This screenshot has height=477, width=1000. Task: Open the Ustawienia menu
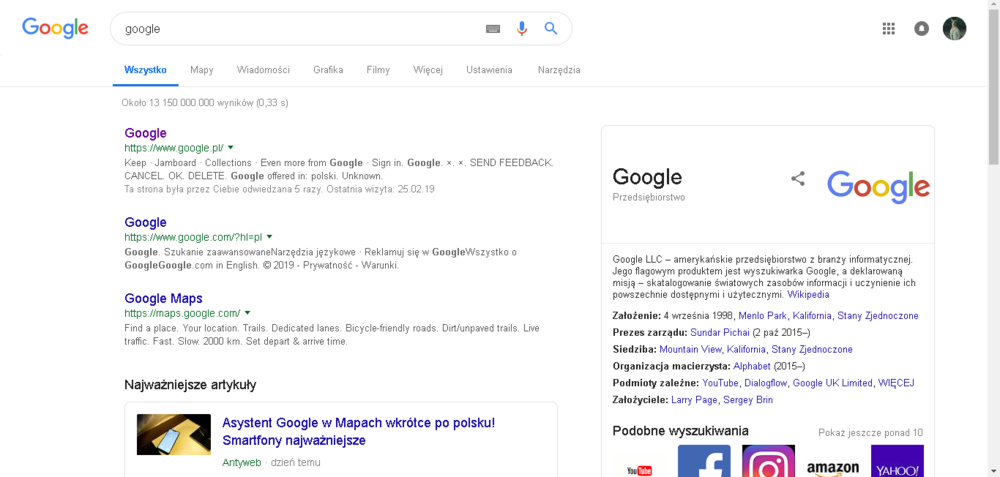coord(489,70)
